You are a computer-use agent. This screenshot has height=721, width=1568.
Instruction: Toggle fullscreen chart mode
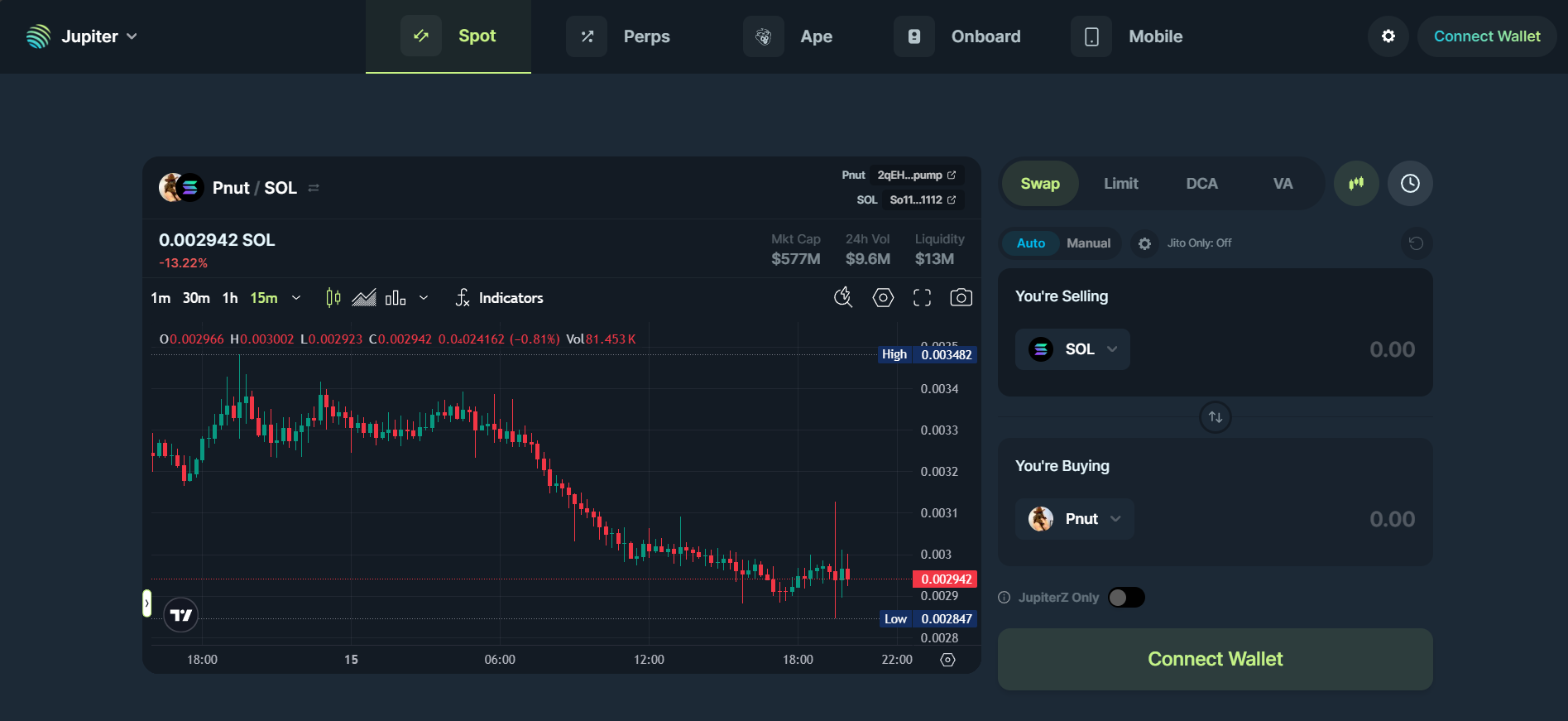pyautogui.click(x=922, y=297)
